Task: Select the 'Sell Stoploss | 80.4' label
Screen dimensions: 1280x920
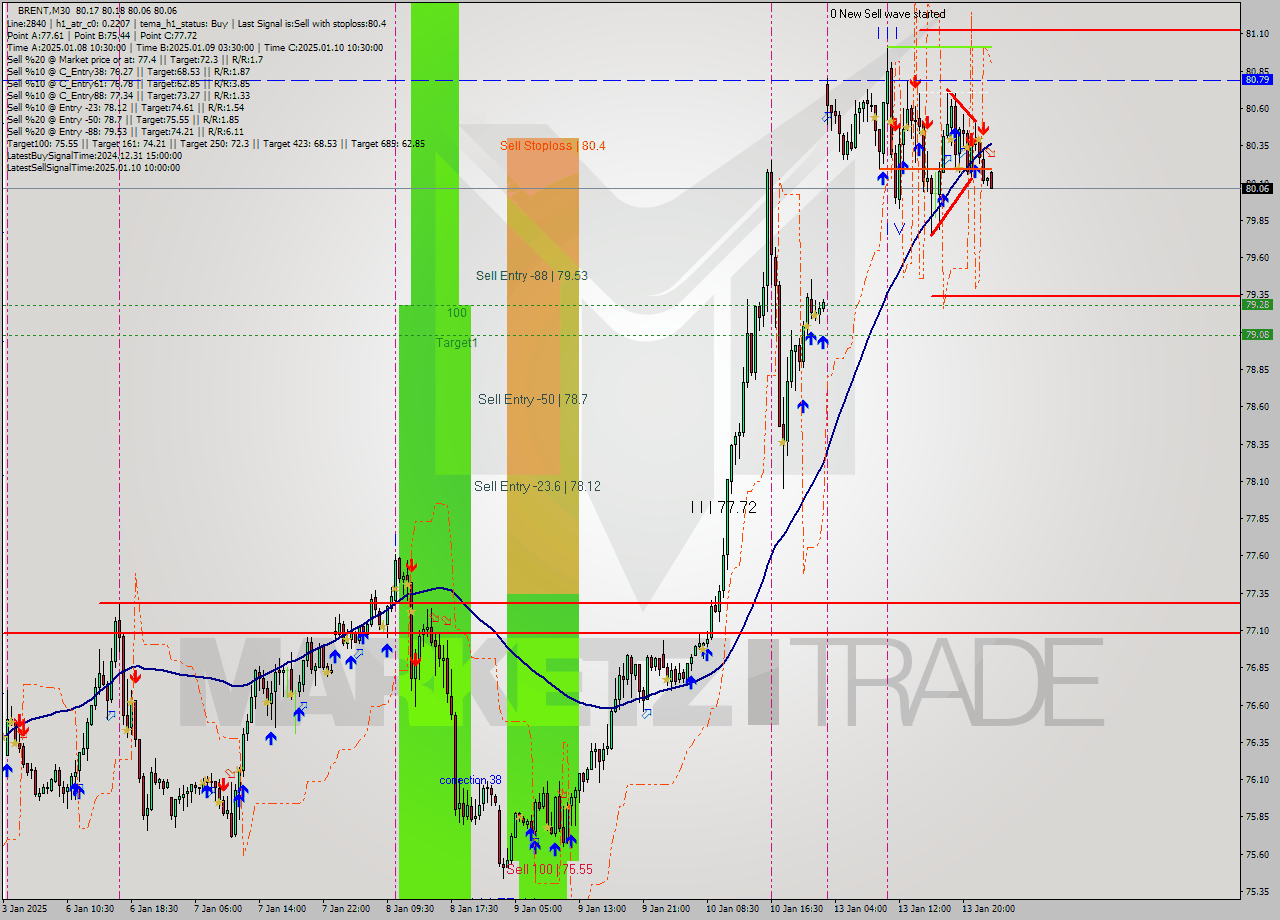Action: coord(553,146)
